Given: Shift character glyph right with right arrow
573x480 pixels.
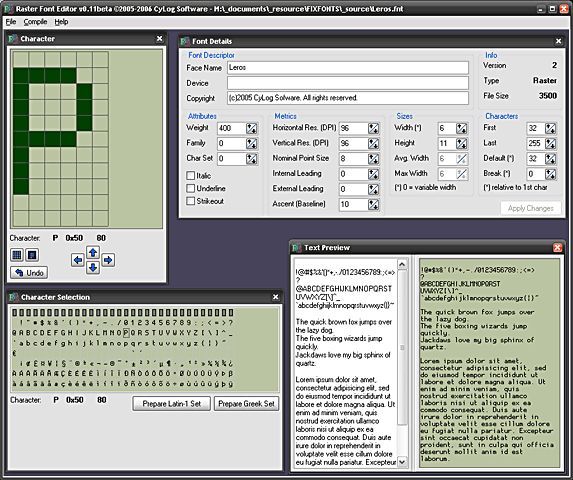Looking at the screenshot, I should (x=108, y=260).
